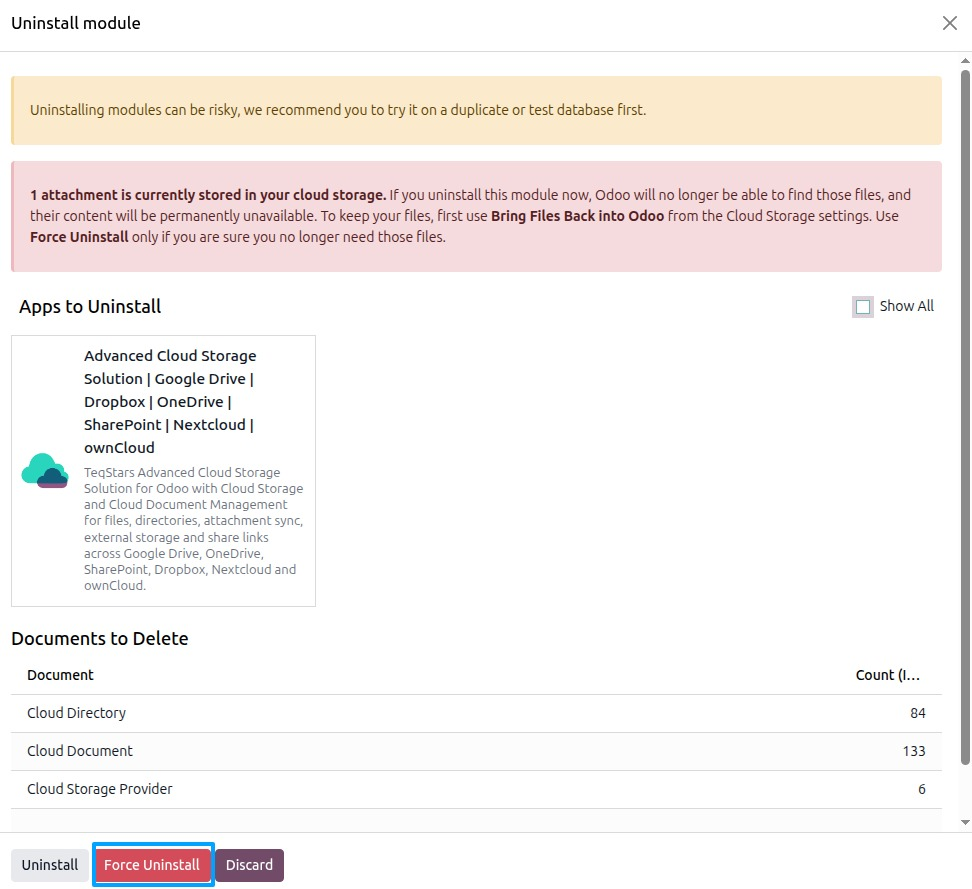
Task: Click the count value 133
Action: (914, 751)
